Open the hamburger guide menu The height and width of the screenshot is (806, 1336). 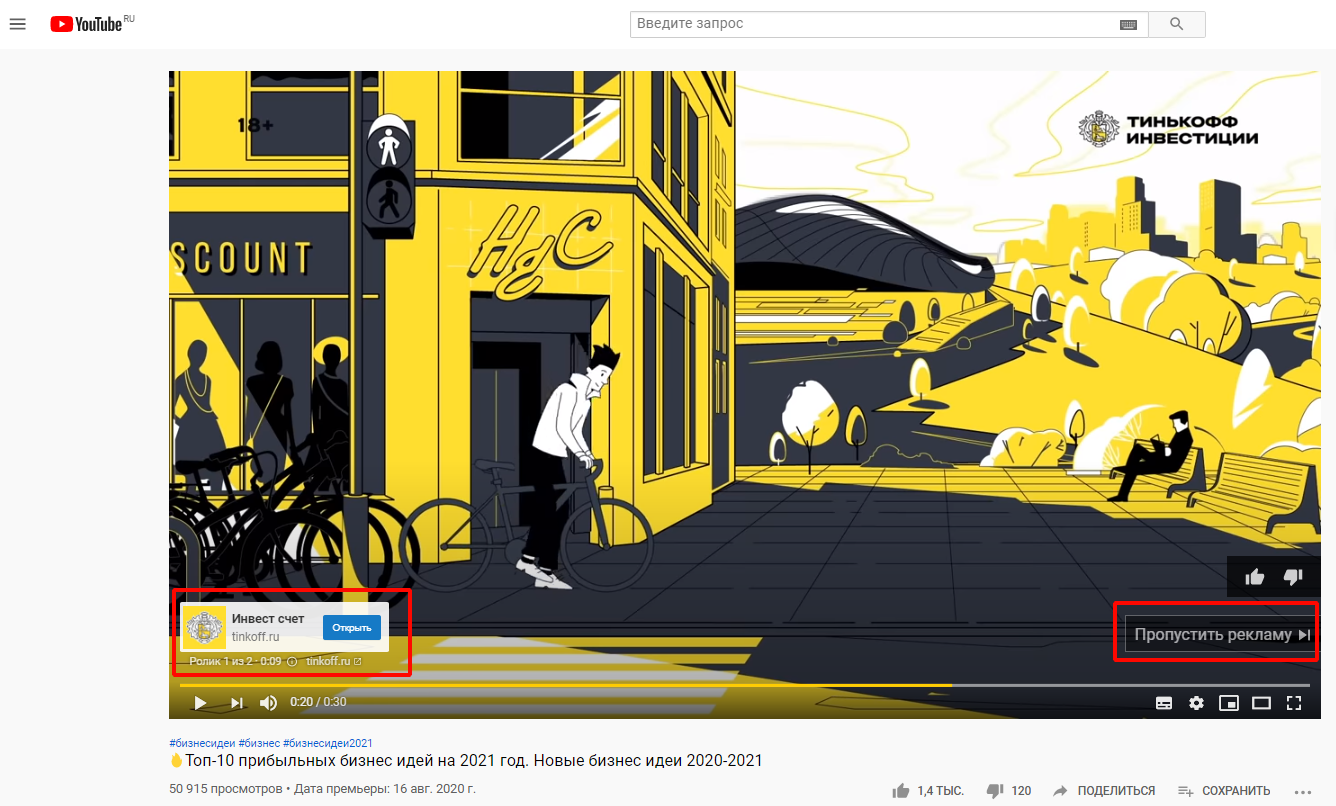[17, 23]
